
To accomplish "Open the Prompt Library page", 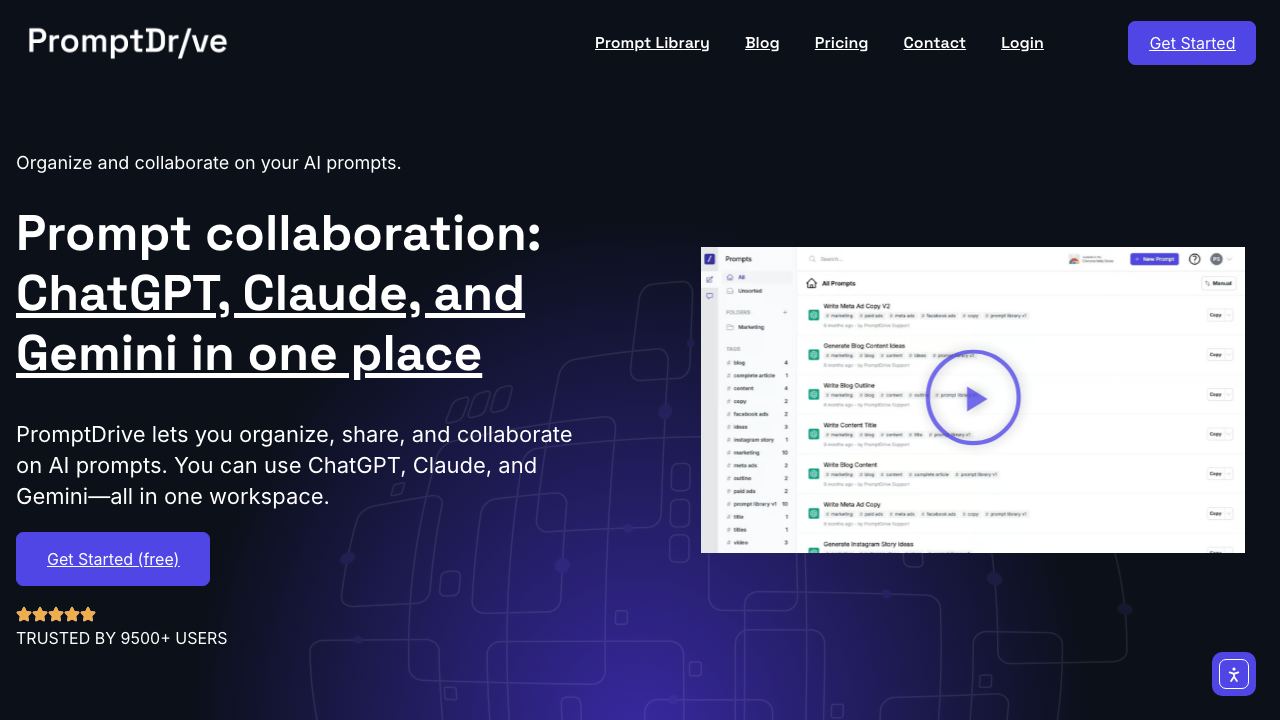I will [x=652, y=43].
